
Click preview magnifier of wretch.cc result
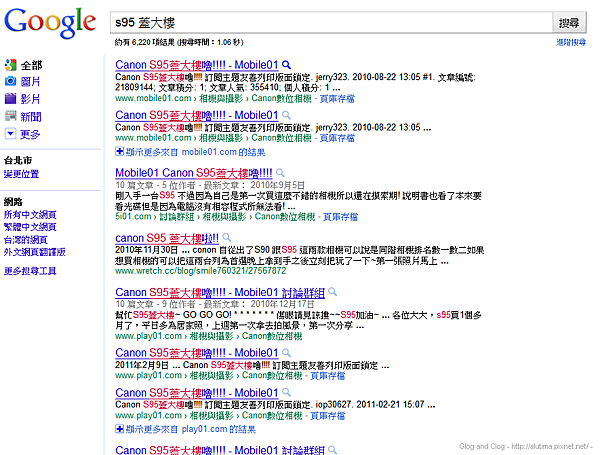[227, 238]
